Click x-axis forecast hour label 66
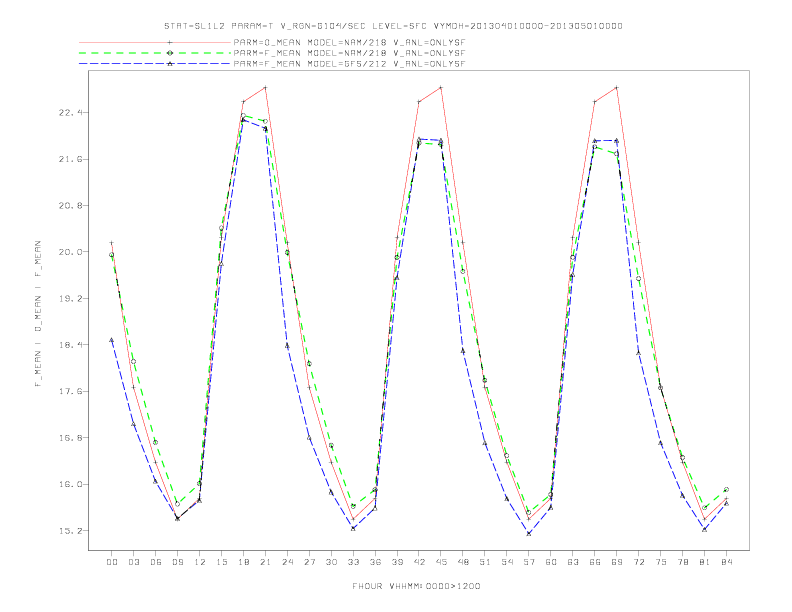Screen dimensions: 792x612 [x=595, y=562]
